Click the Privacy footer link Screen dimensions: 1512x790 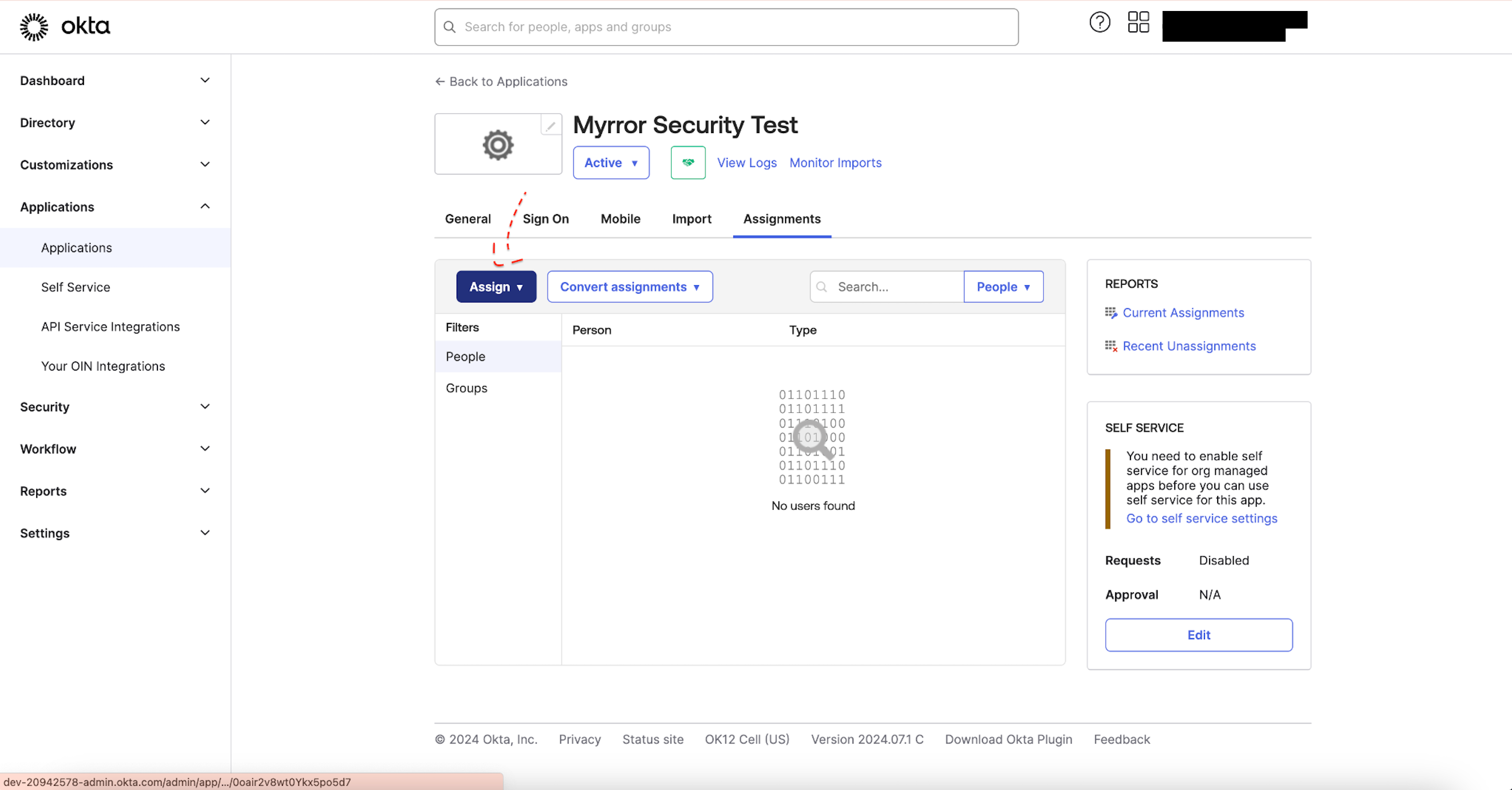(580, 739)
